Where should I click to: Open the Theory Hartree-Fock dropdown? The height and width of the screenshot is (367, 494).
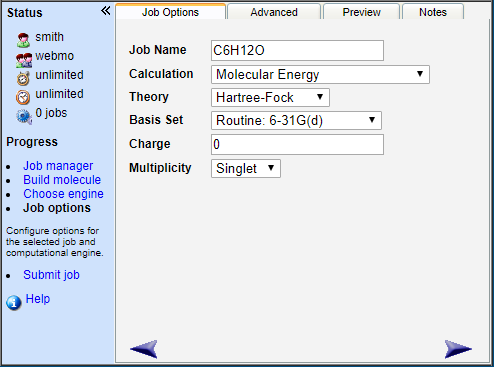point(270,97)
